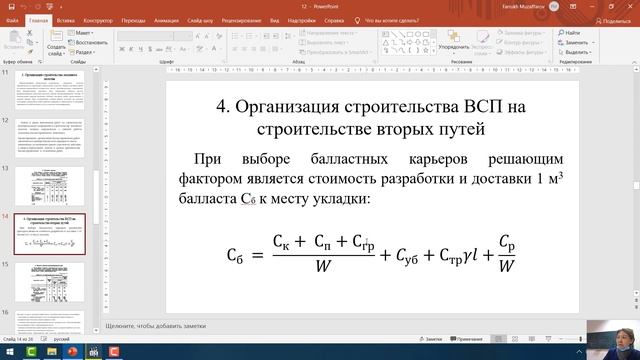Screen dimensions: 640x360
Task: Click the user account avatar
Action: point(554,7)
